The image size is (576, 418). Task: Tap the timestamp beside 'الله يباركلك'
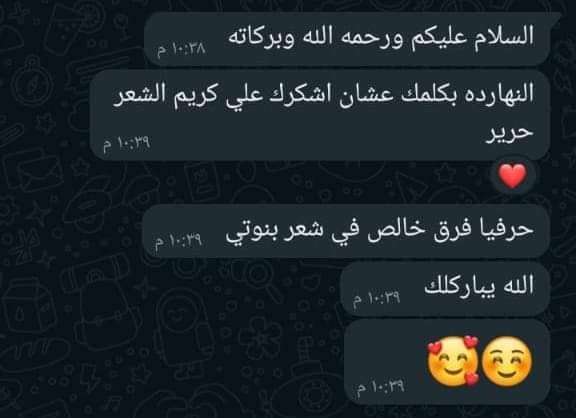pyautogui.click(x=376, y=299)
